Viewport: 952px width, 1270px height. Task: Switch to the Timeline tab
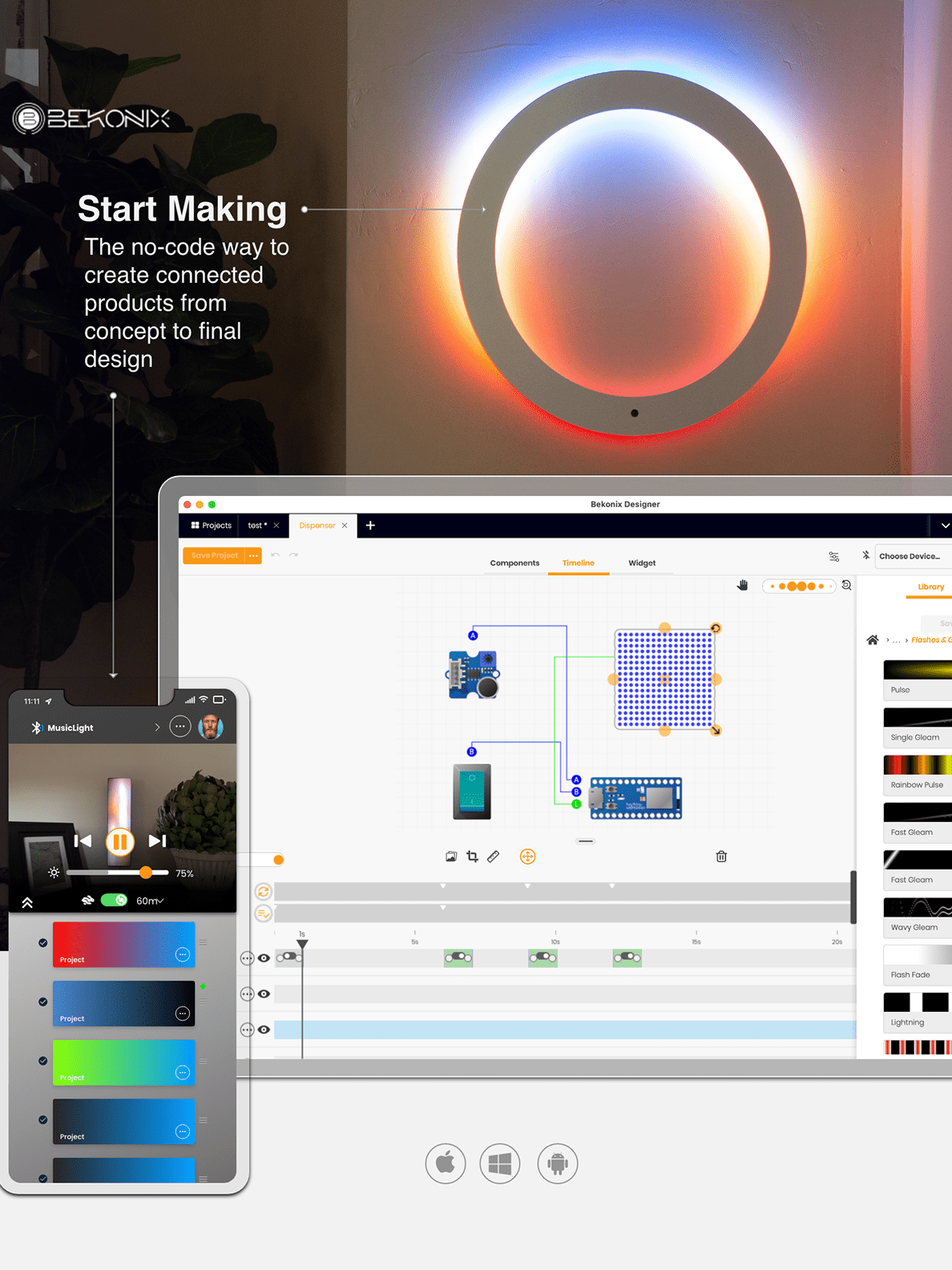[578, 562]
